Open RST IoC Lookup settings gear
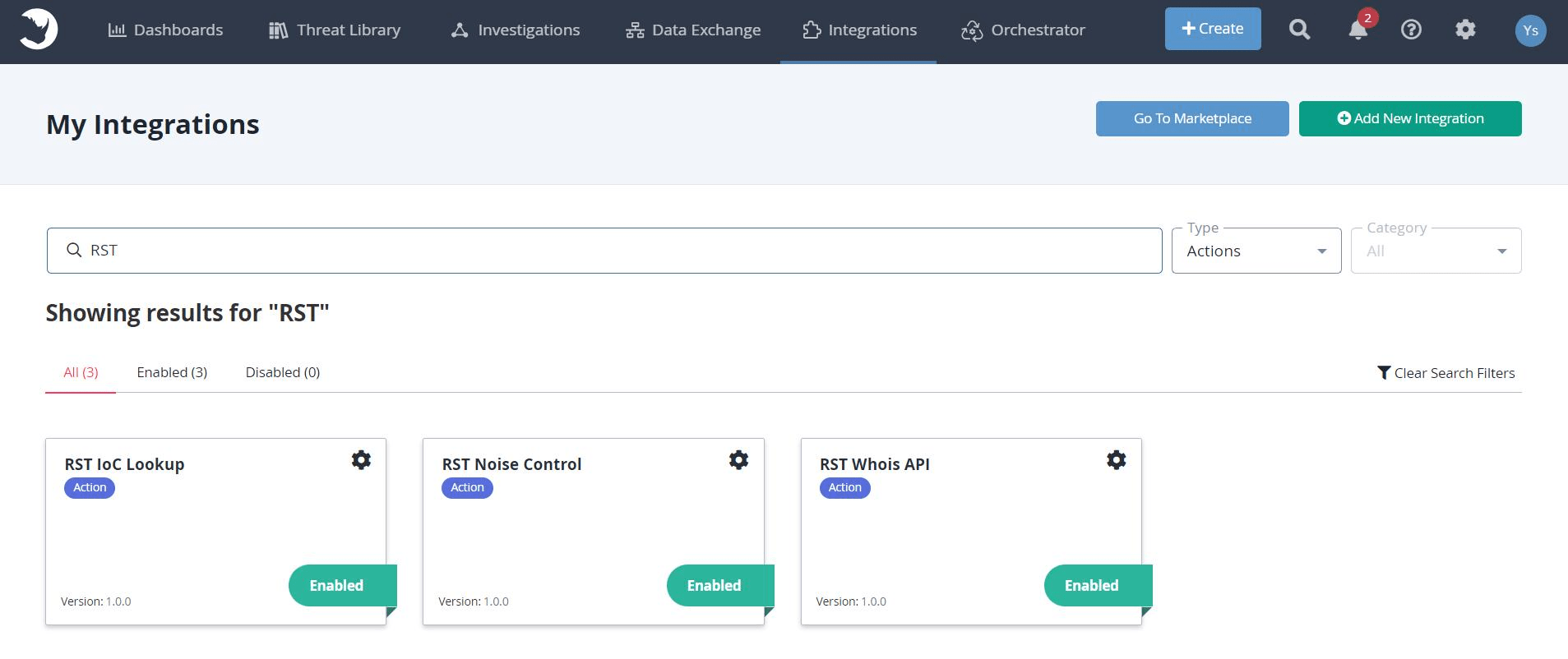 (361, 459)
